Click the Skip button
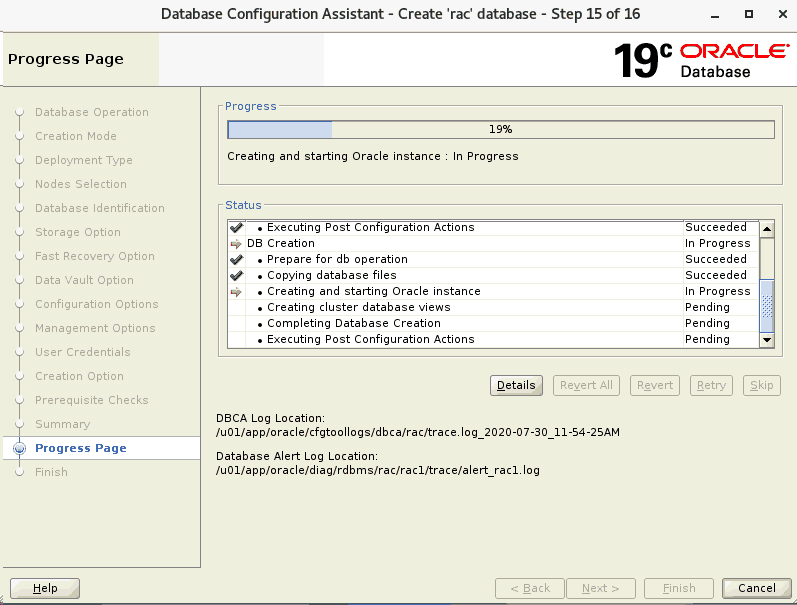 [761, 385]
